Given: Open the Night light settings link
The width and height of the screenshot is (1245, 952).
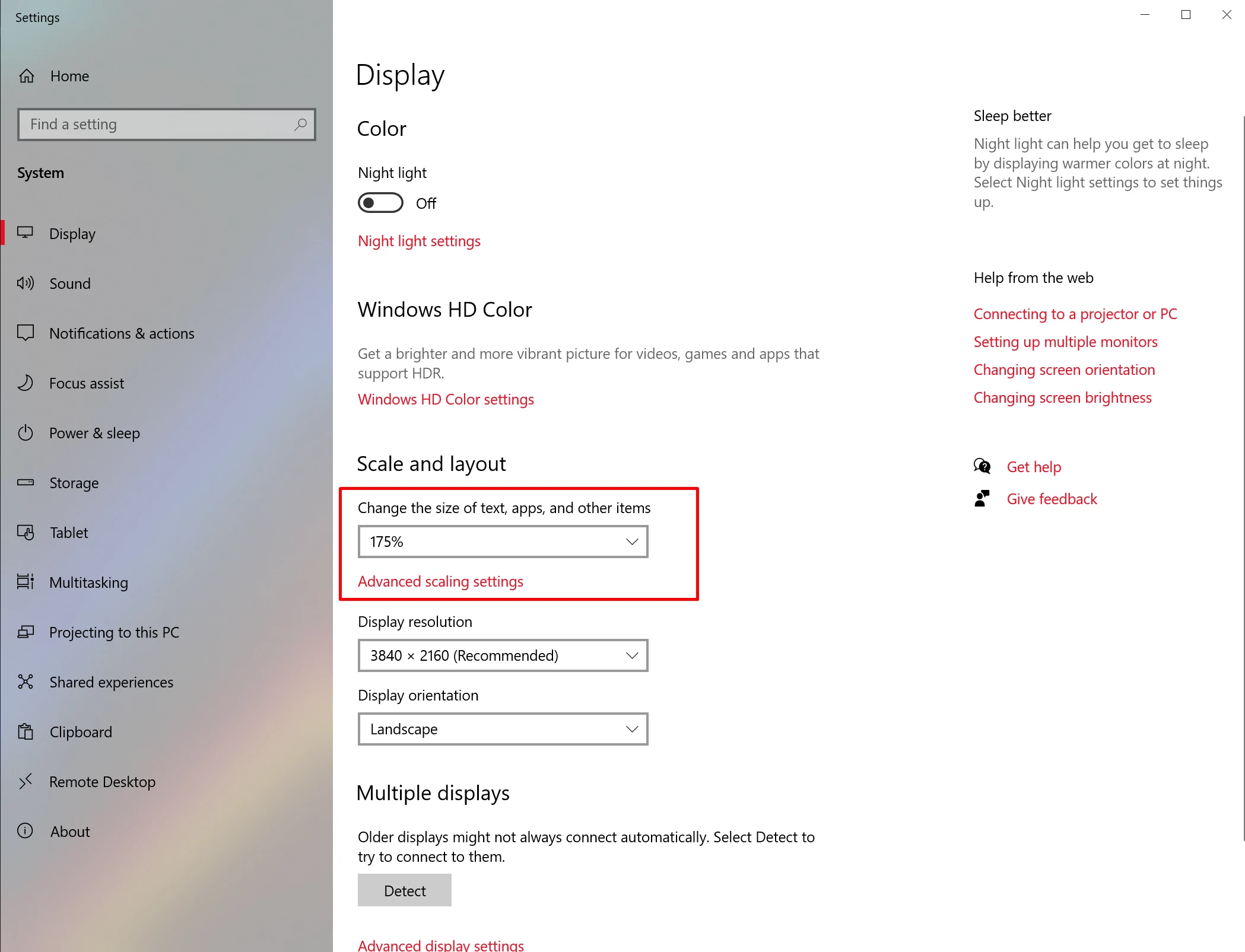Looking at the screenshot, I should click(x=419, y=241).
